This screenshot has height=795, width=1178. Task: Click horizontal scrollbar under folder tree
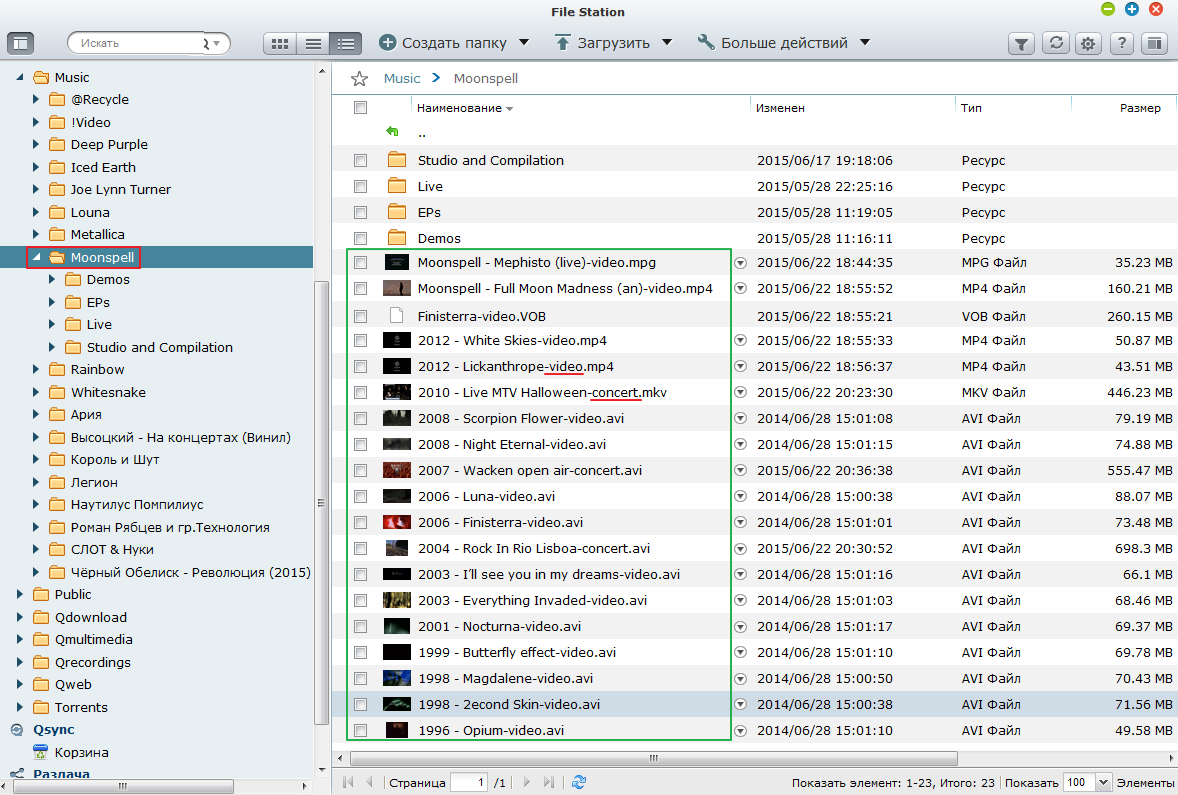click(123, 786)
